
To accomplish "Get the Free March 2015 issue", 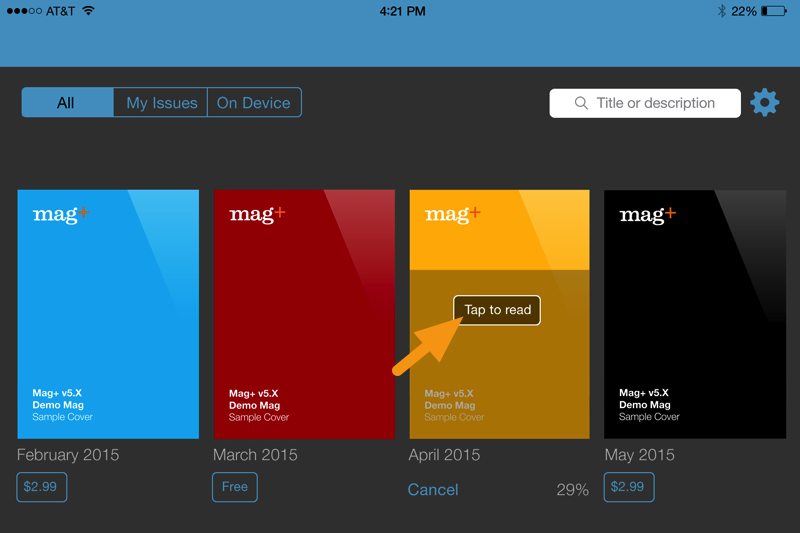I will pos(235,487).
